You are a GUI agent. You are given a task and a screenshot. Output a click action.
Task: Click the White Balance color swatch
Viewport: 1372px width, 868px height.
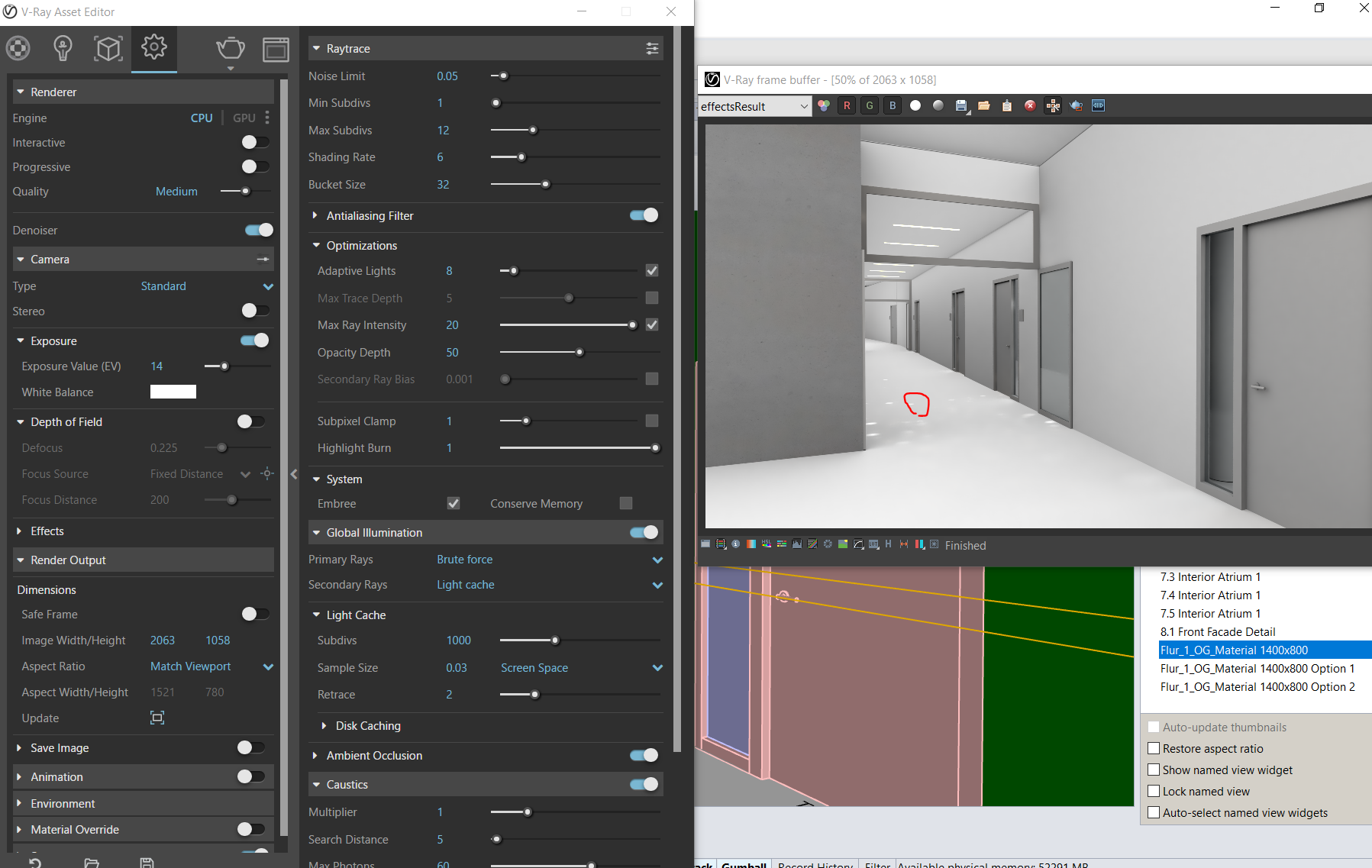click(x=173, y=392)
